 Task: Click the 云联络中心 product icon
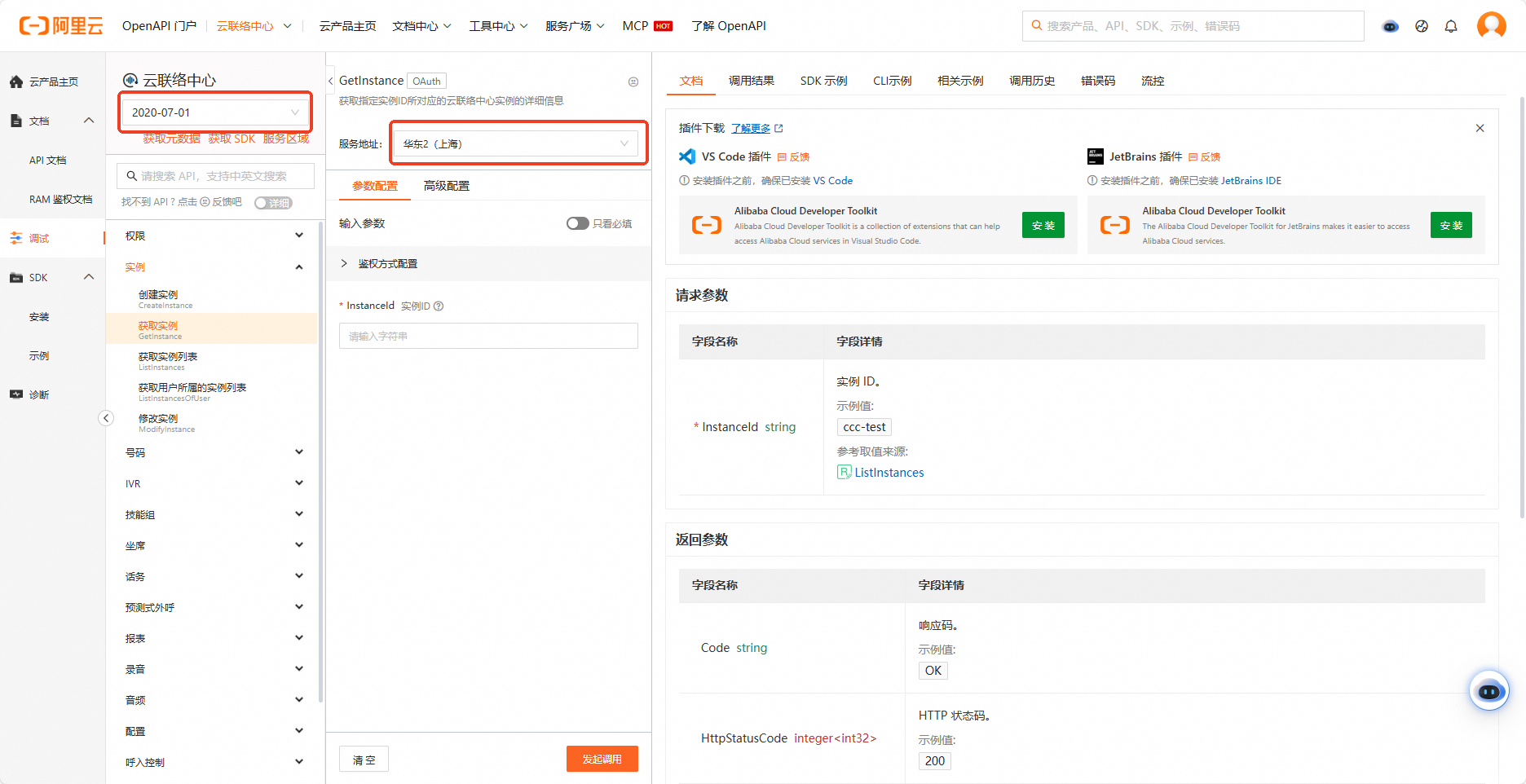(130, 80)
